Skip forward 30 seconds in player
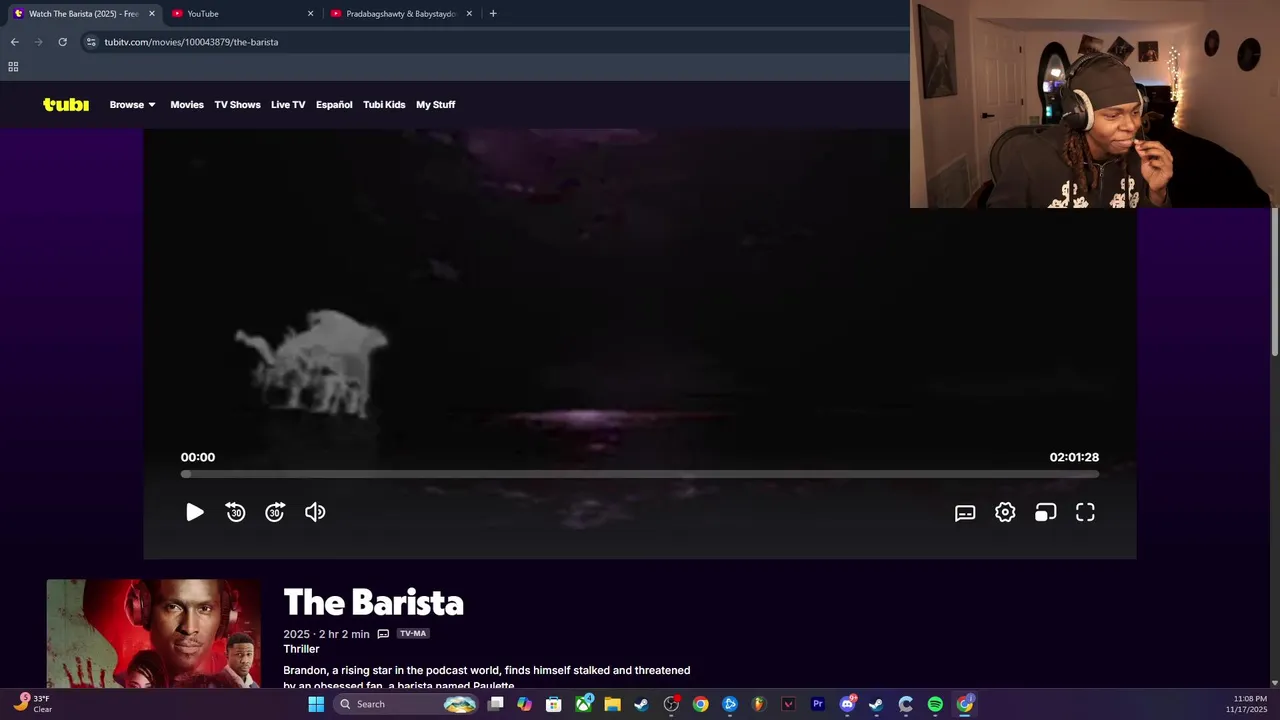 click(x=275, y=512)
